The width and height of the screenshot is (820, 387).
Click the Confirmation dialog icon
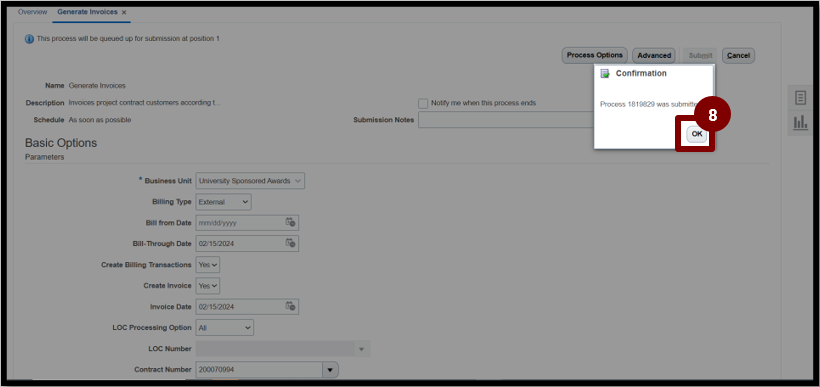605,74
